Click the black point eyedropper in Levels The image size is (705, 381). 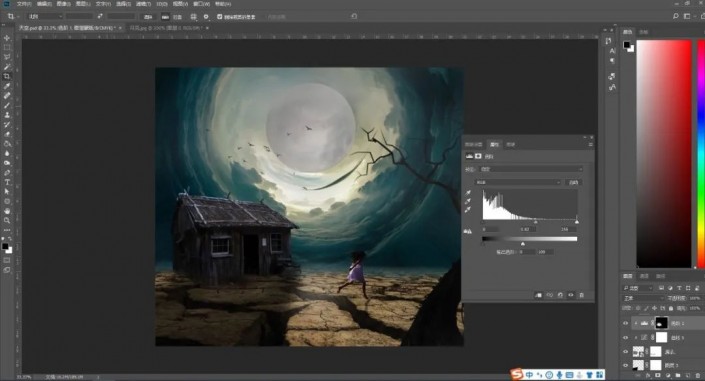click(x=468, y=193)
